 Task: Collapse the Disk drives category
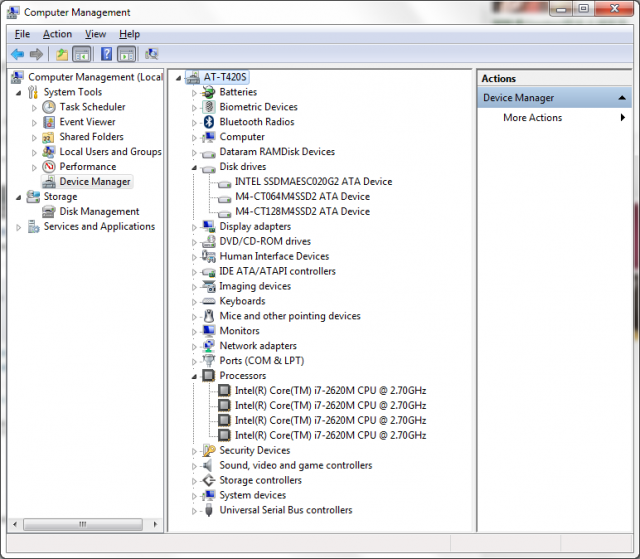pyautogui.click(x=194, y=168)
